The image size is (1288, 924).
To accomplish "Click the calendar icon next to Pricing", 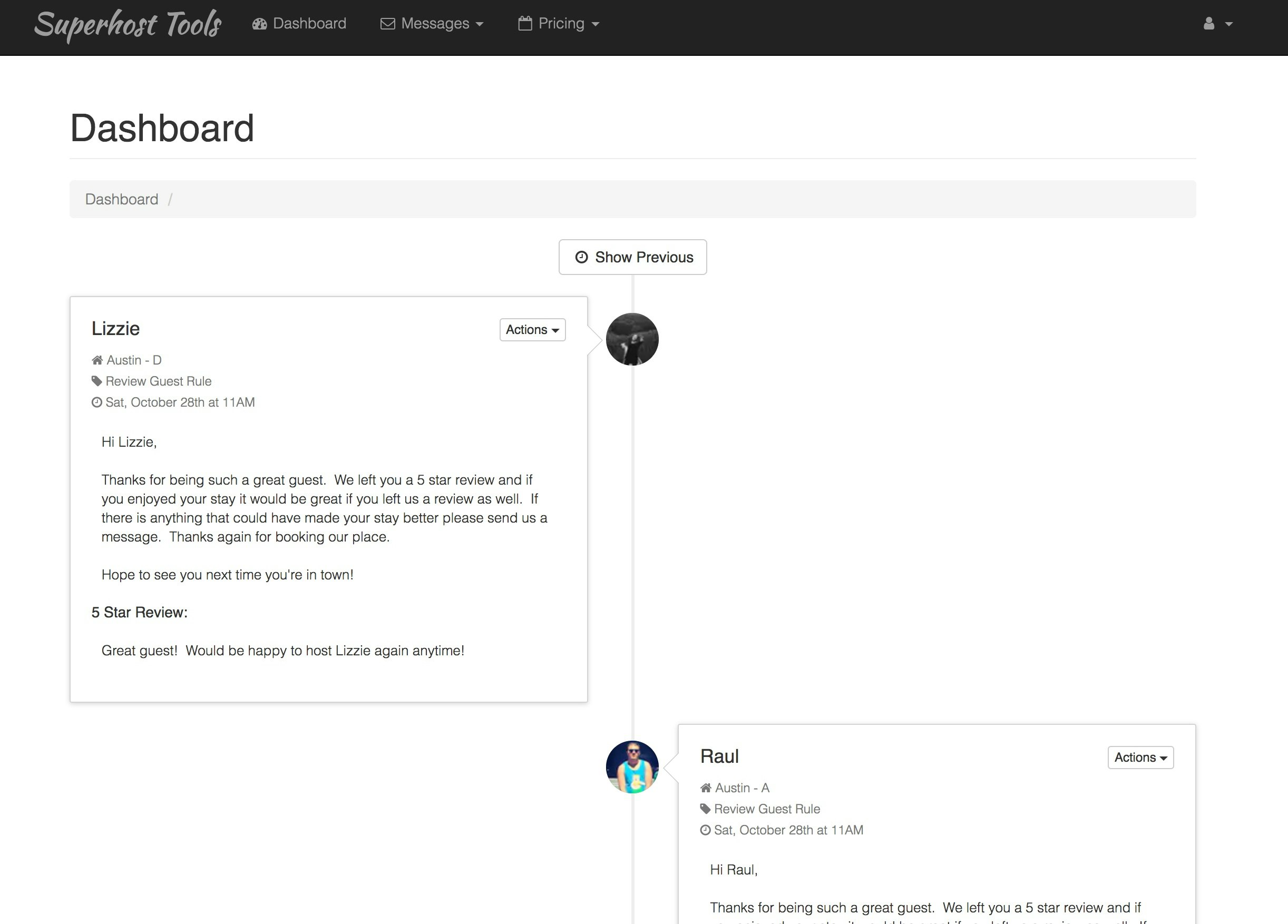I will pyautogui.click(x=524, y=23).
